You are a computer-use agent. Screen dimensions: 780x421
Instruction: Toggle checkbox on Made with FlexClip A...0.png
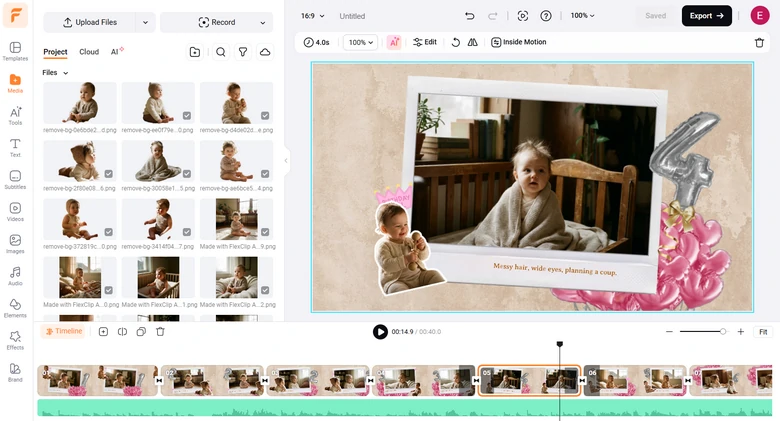tap(108, 290)
